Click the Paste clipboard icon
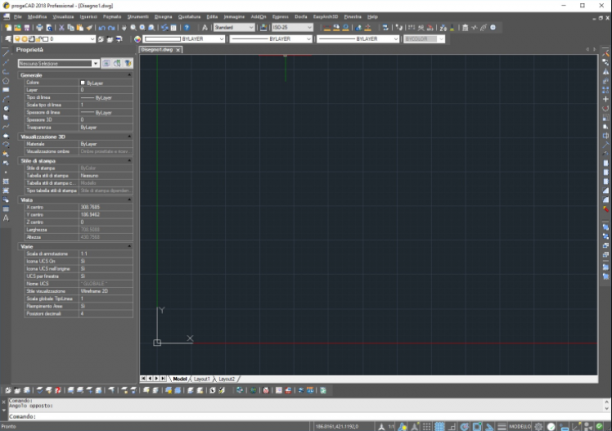The width and height of the screenshot is (612, 431). (x=80, y=28)
